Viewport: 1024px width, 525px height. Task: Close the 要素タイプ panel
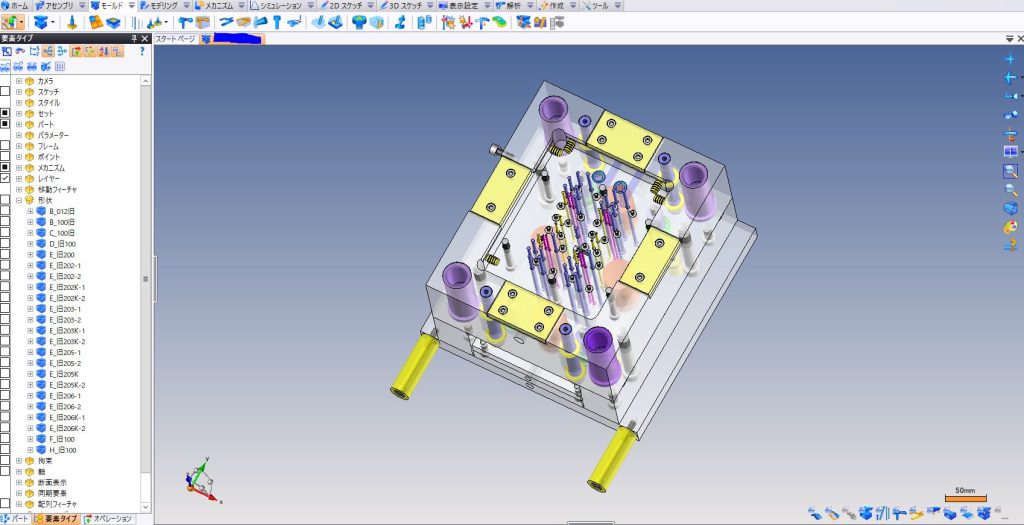146,38
